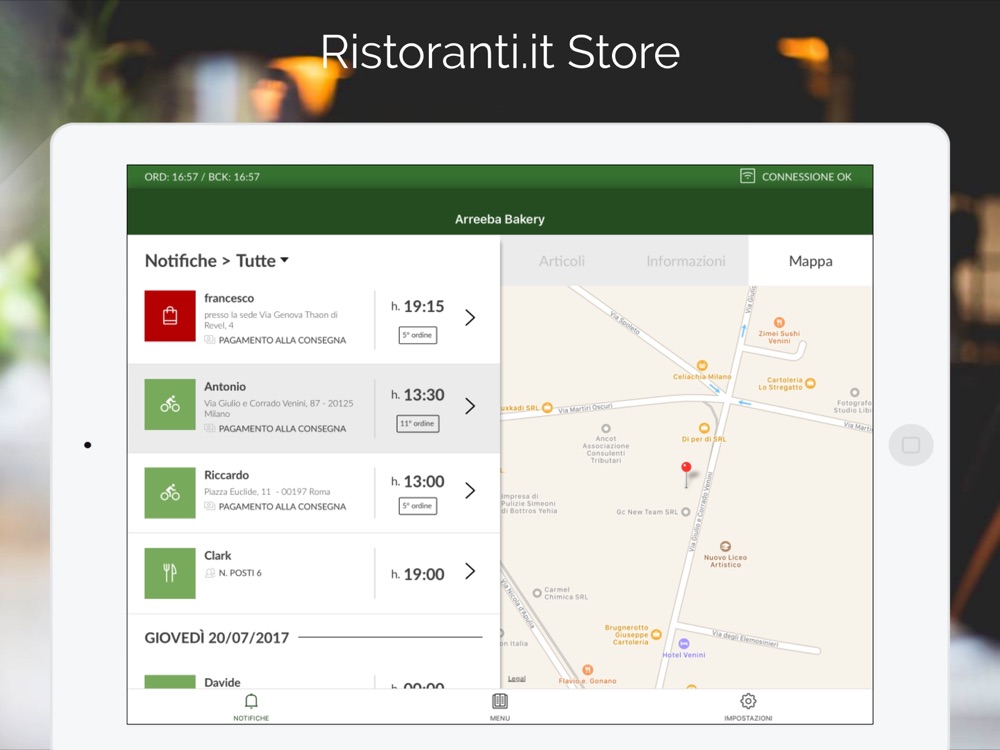Click the red map pin
Screen dimensions: 1000x750
coord(686,474)
